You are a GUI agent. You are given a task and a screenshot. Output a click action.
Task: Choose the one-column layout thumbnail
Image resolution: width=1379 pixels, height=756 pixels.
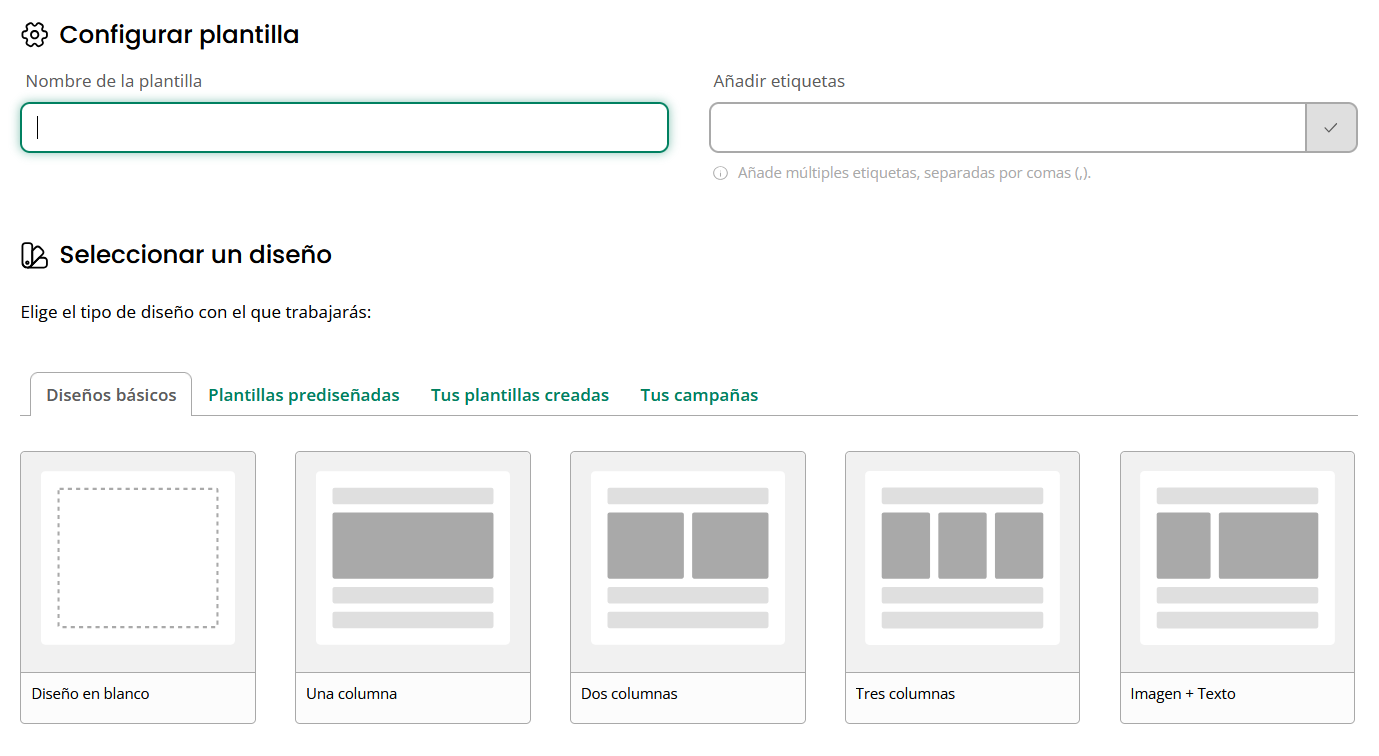point(413,558)
